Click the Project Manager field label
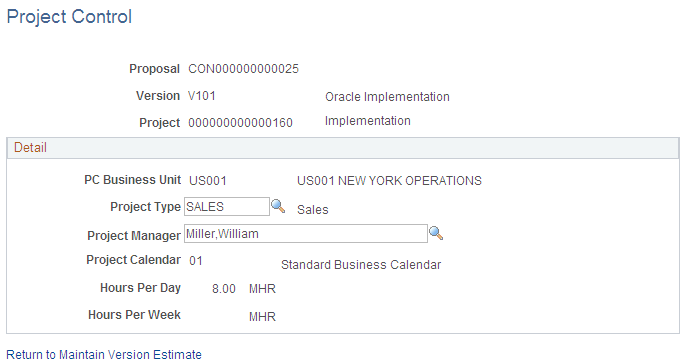Screen dimensions: 687x364 coord(134,236)
